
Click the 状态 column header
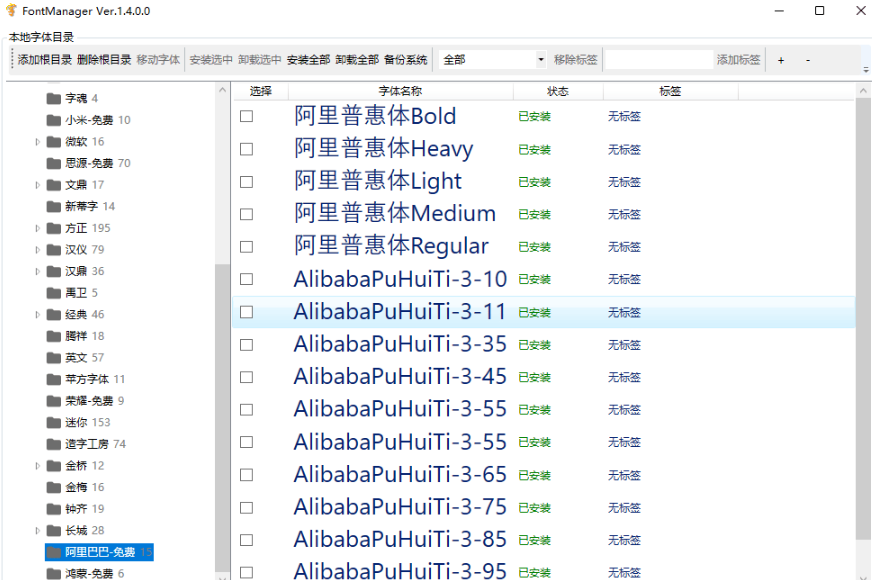tap(558, 91)
